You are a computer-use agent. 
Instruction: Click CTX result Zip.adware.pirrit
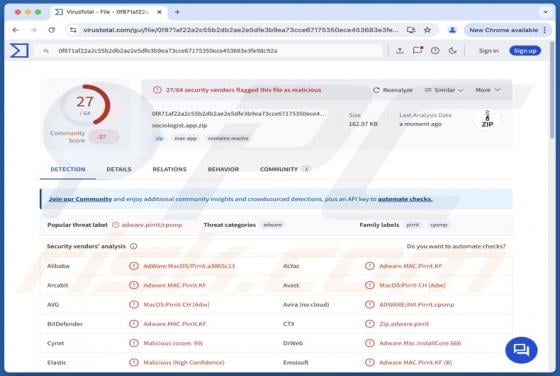click(404, 324)
